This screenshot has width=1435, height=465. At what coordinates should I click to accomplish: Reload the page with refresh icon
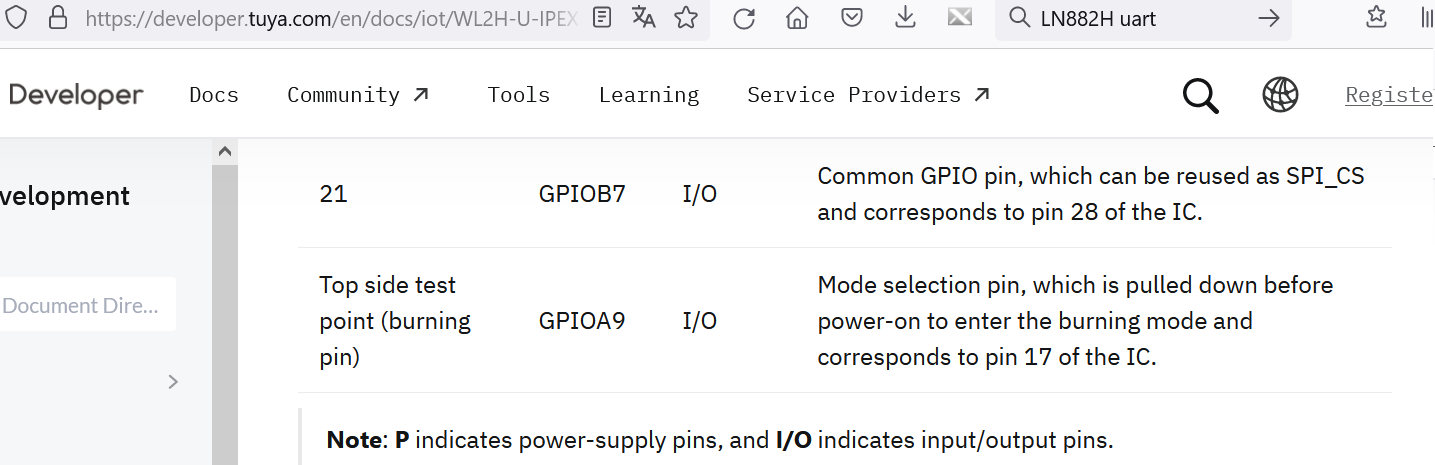coord(743,18)
